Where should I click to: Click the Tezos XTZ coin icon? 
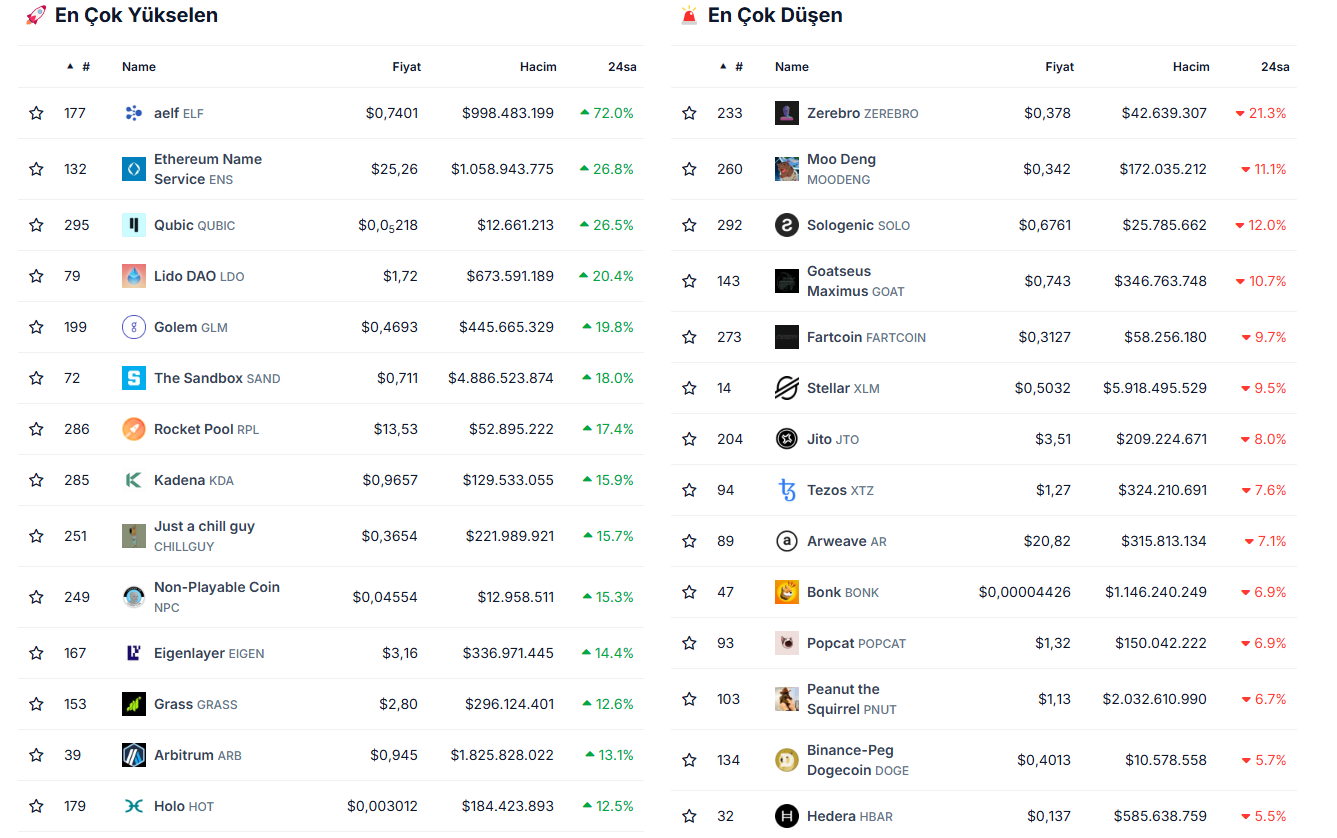(x=787, y=490)
